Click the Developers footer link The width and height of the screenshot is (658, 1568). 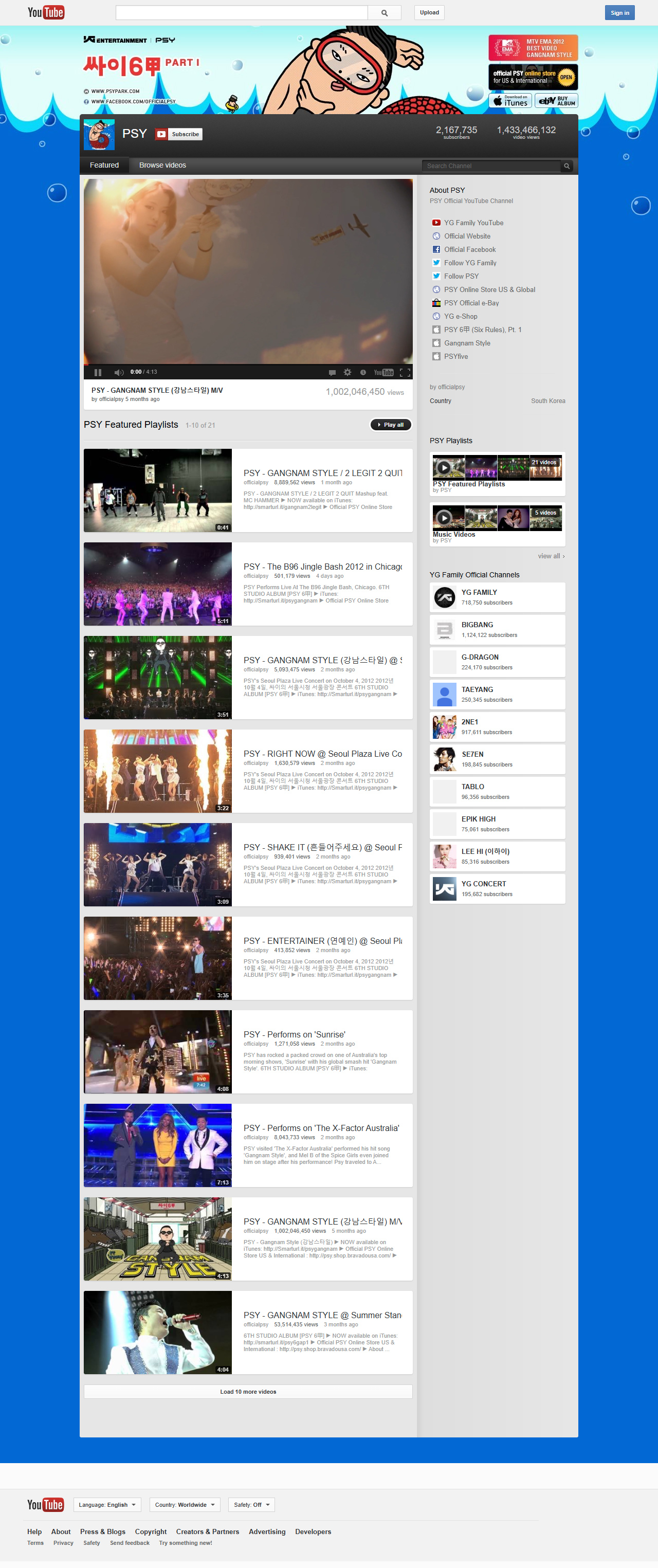pyautogui.click(x=313, y=1531)
